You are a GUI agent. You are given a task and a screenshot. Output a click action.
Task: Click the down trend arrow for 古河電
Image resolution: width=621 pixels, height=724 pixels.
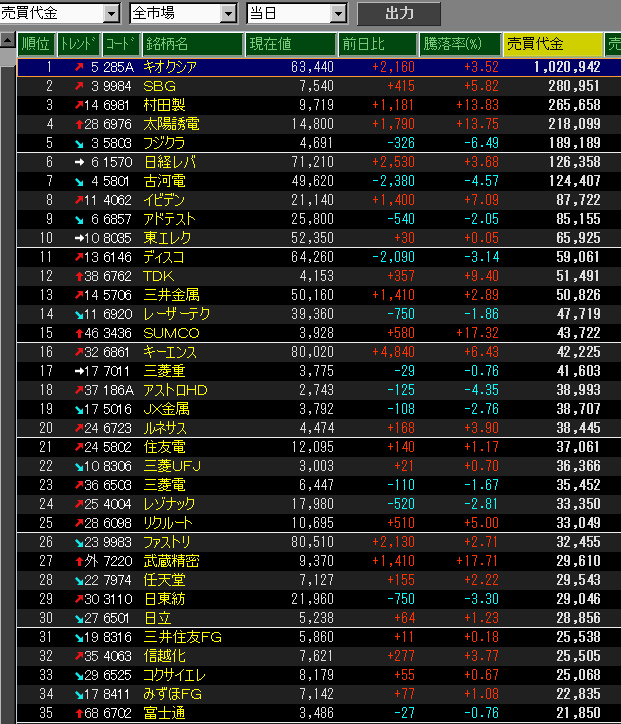point(79,181)
